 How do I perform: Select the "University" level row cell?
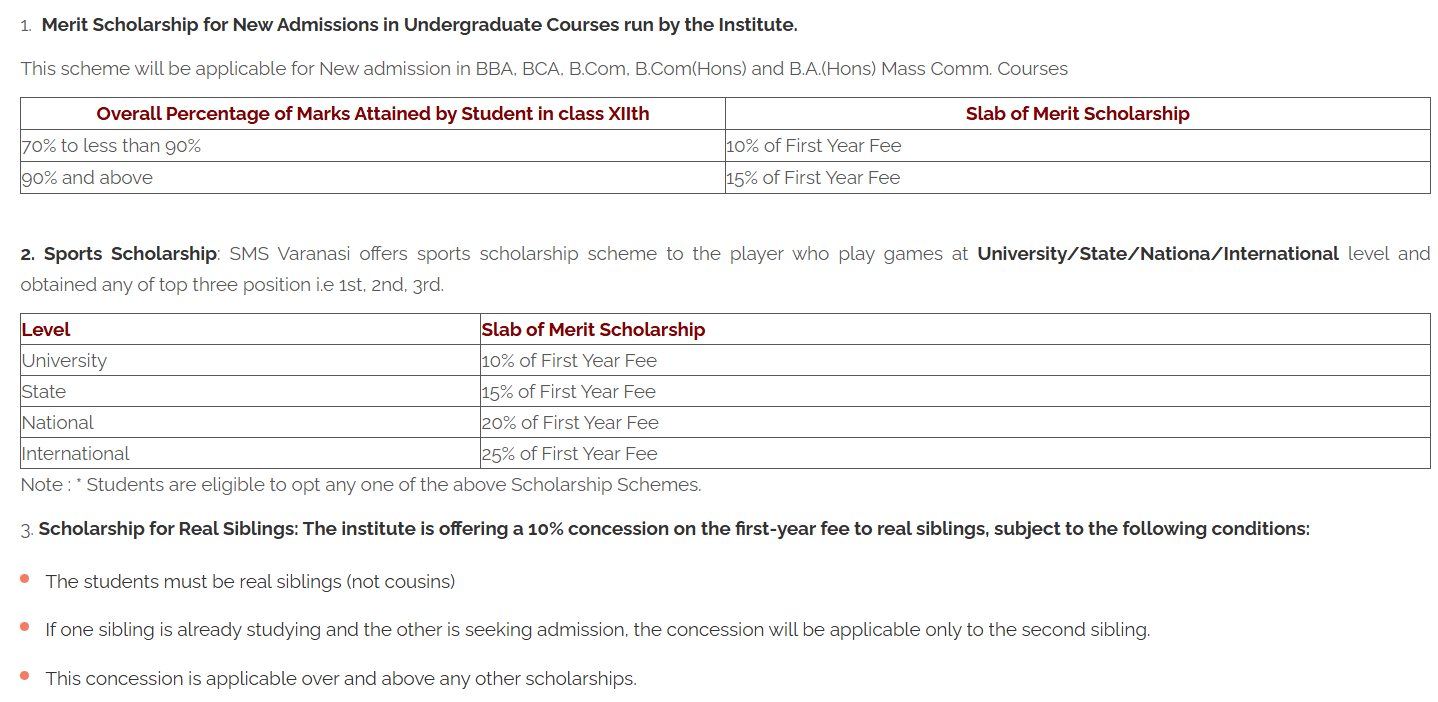tap(64, 361)
